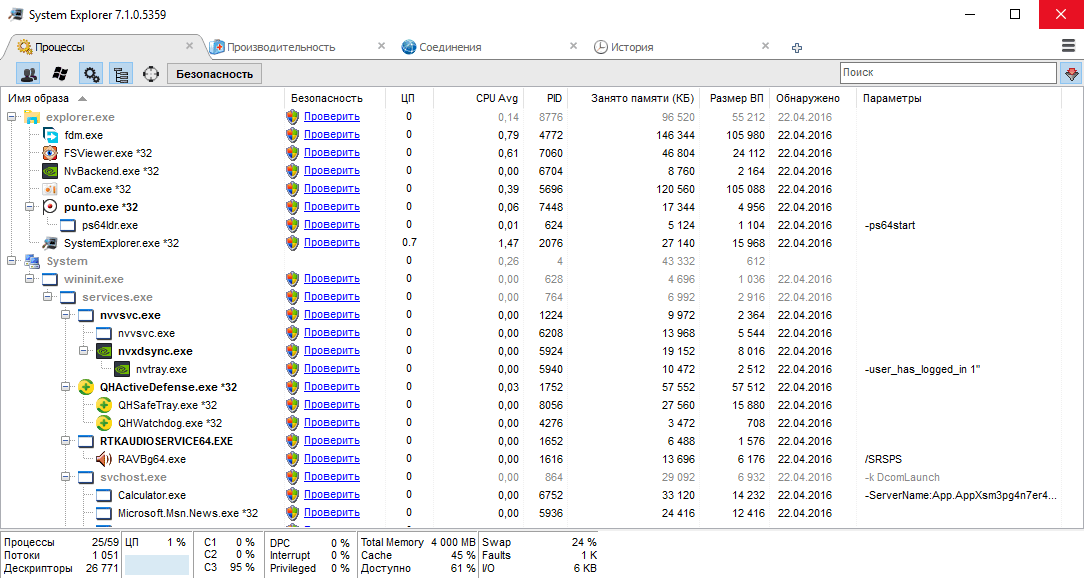Sort by Занято памяти (КБ) column header
The width and height of the screenshot is (1084, 579).
point(634,98)
